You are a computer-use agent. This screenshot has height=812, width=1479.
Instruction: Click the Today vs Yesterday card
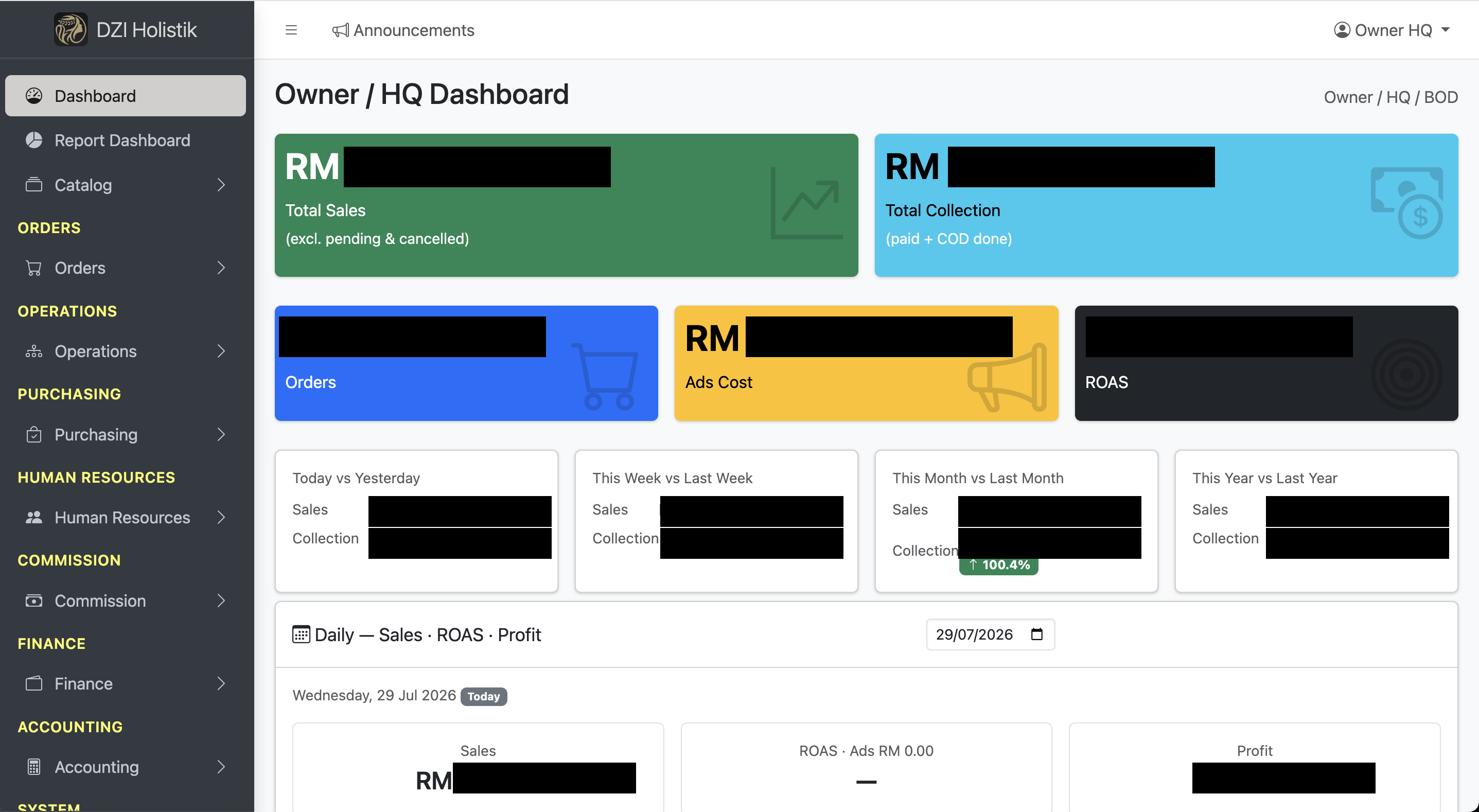coord(416,521)
